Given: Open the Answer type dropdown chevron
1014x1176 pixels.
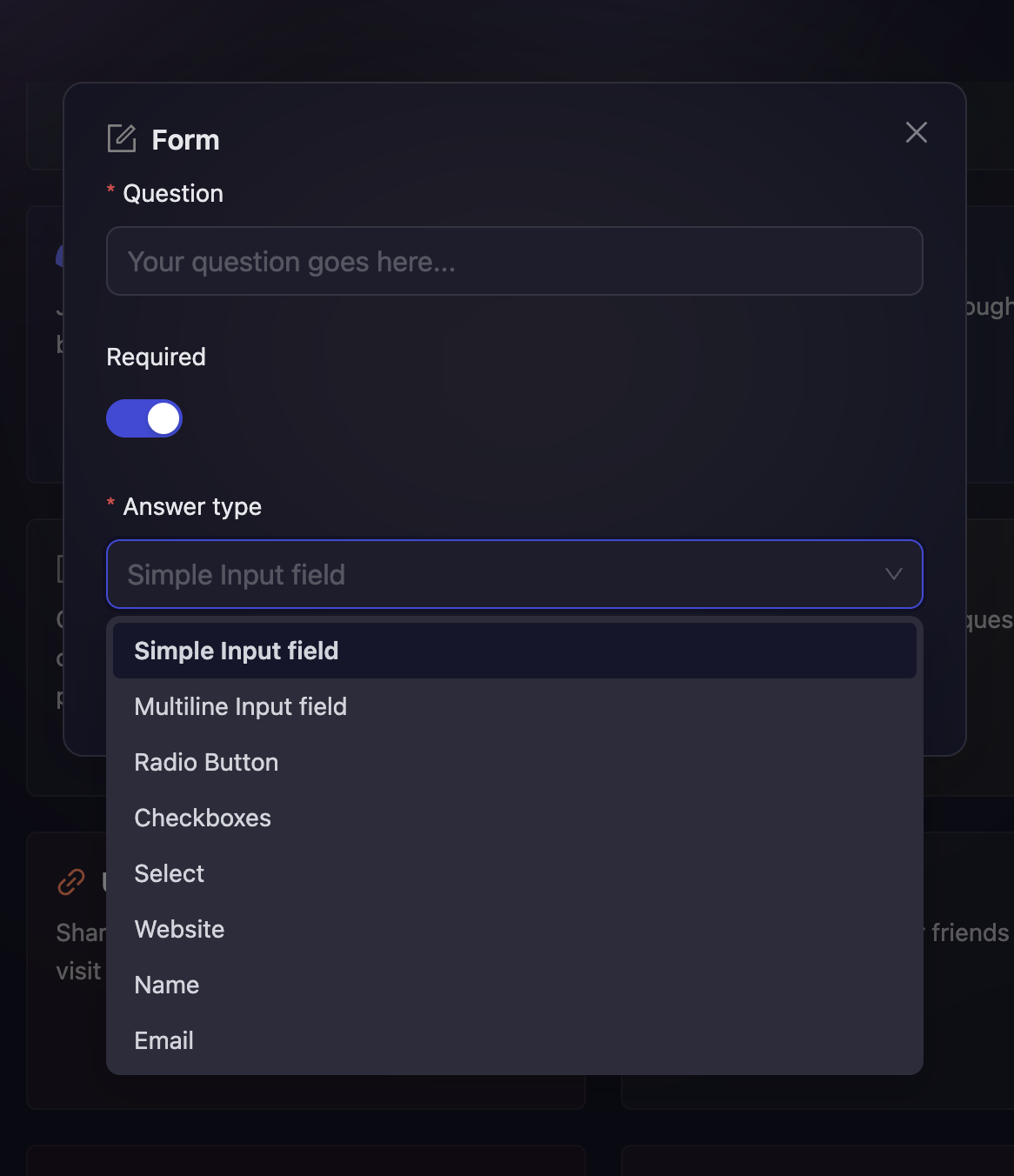Looking at the screenshot, I should click(x=892, y=574).
